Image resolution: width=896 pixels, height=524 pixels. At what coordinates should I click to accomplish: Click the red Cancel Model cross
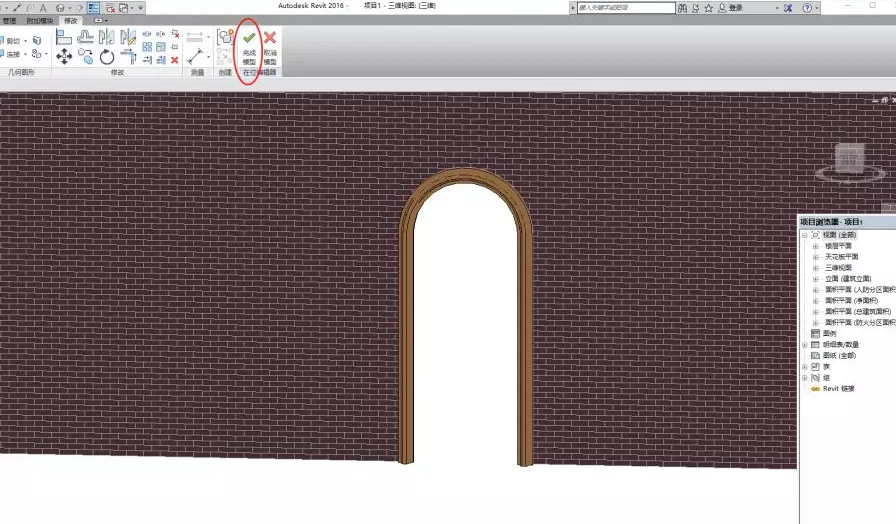coord(270,38)
